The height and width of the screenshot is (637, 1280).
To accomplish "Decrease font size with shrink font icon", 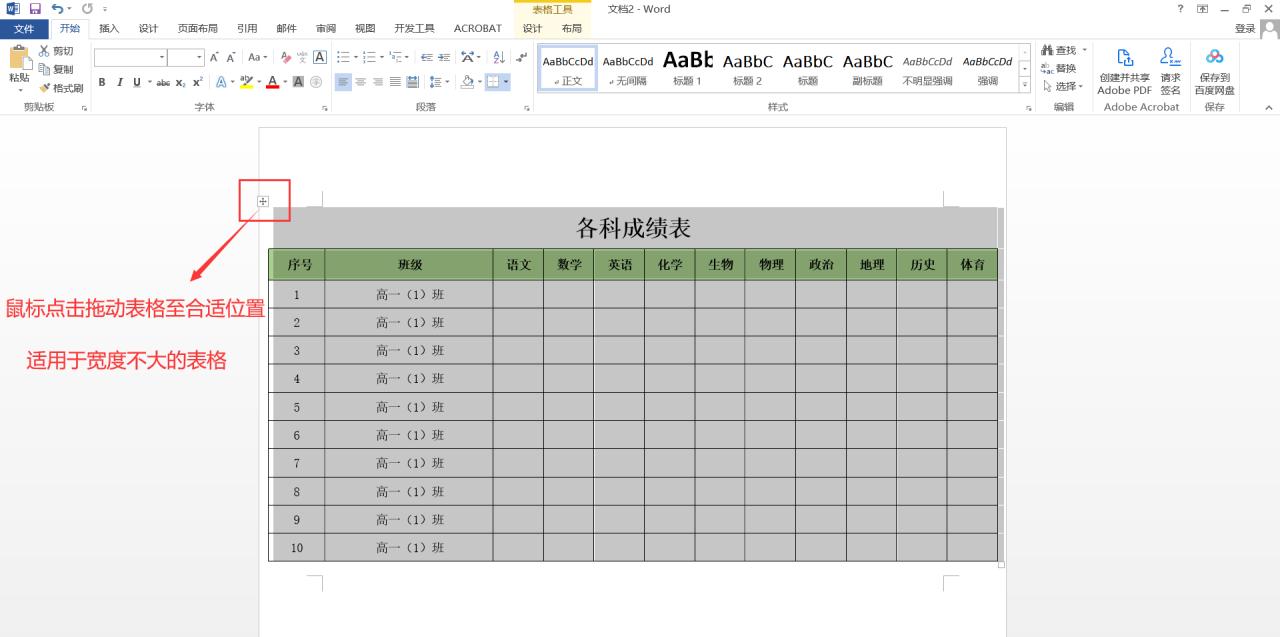I will [x=232, y=58].
